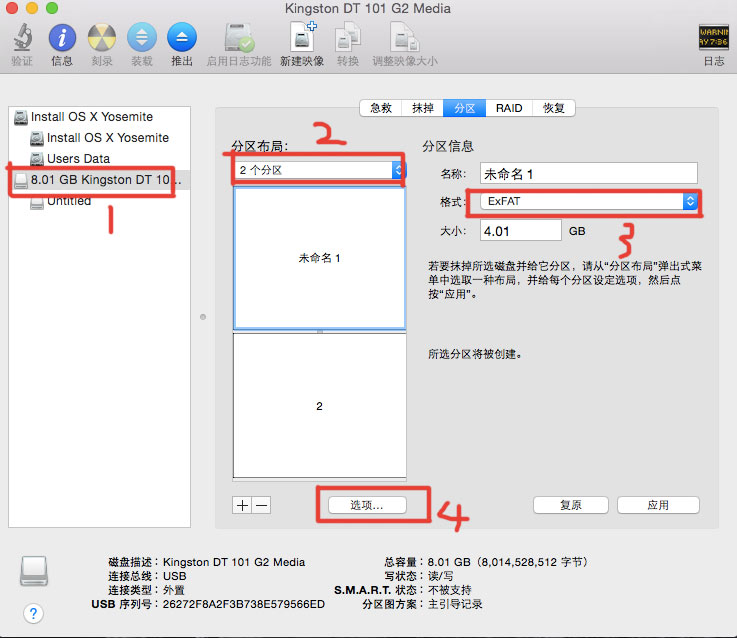Viewport: 737px width, 638px height.
Task: Switch to the 急救 (First Aid) tab
Action: pyautogui.click(x=380, y=108)
